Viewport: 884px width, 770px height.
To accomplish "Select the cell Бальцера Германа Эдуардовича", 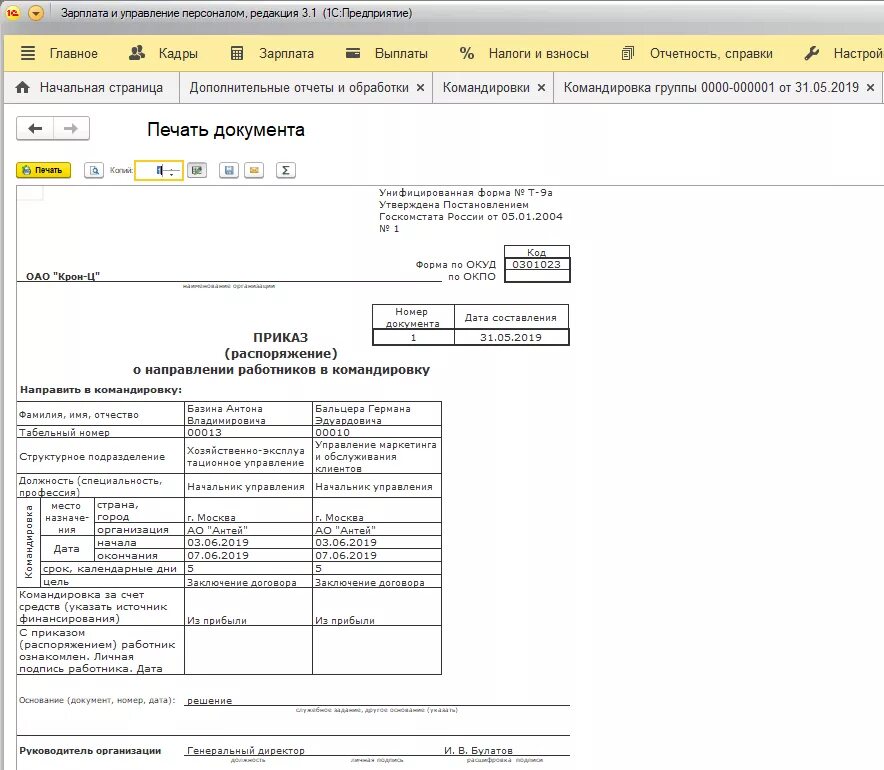I will pyautogui.click(x=377, y=414).
